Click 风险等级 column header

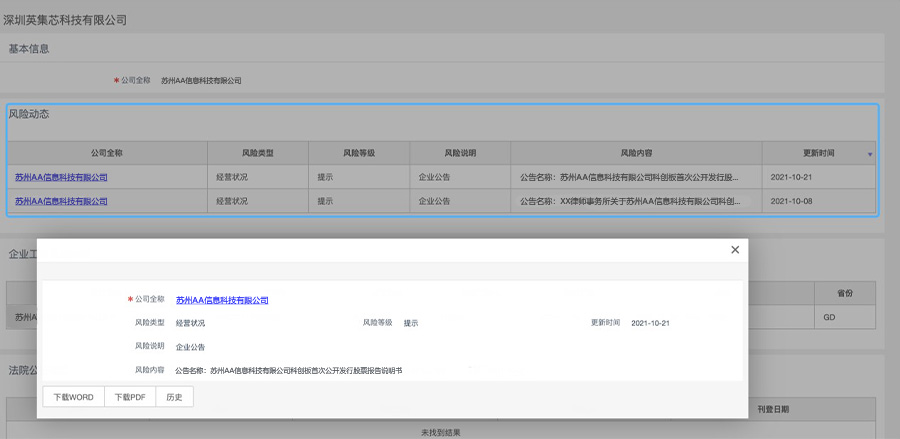(x=359, y=153)
